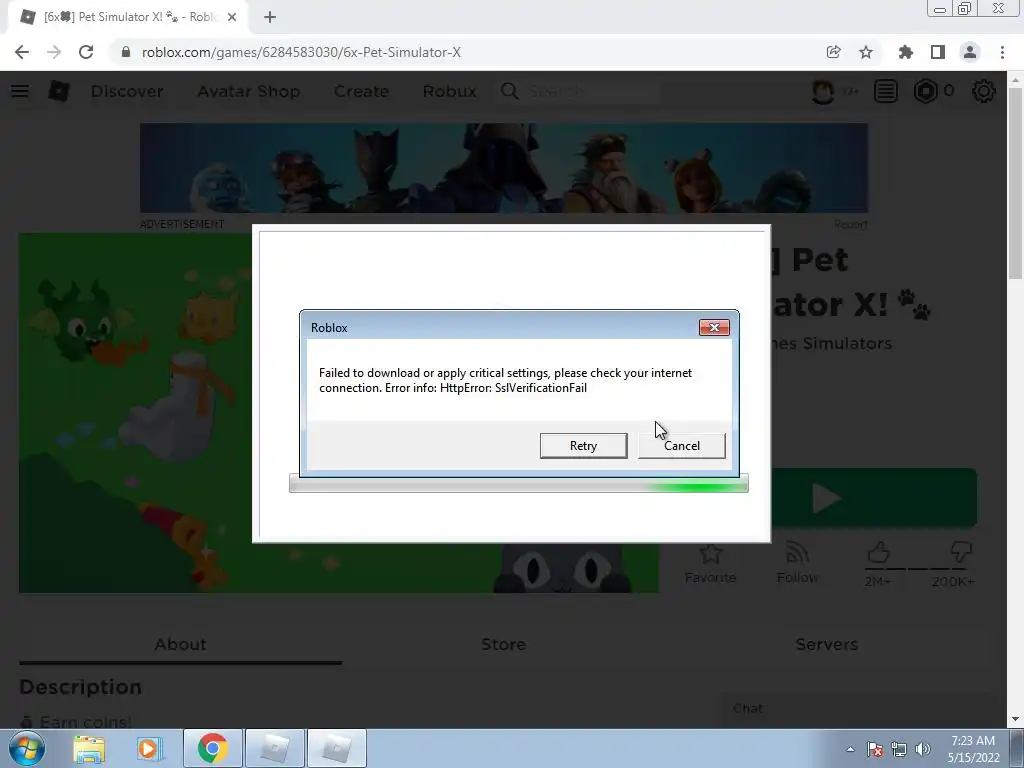Show hidden tray icons arrow

pos(850,749)
